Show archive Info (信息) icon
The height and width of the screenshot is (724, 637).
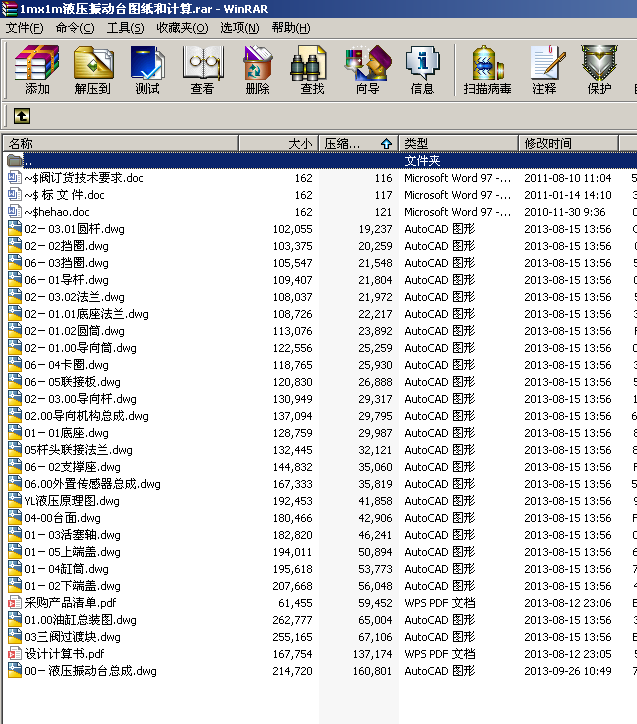pos(422,69)
